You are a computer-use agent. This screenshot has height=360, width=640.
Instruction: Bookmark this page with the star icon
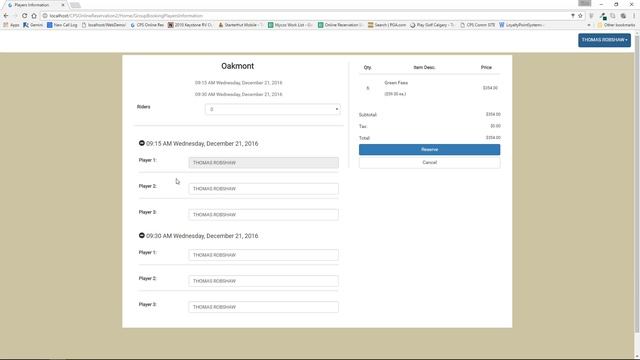(580, 16)
